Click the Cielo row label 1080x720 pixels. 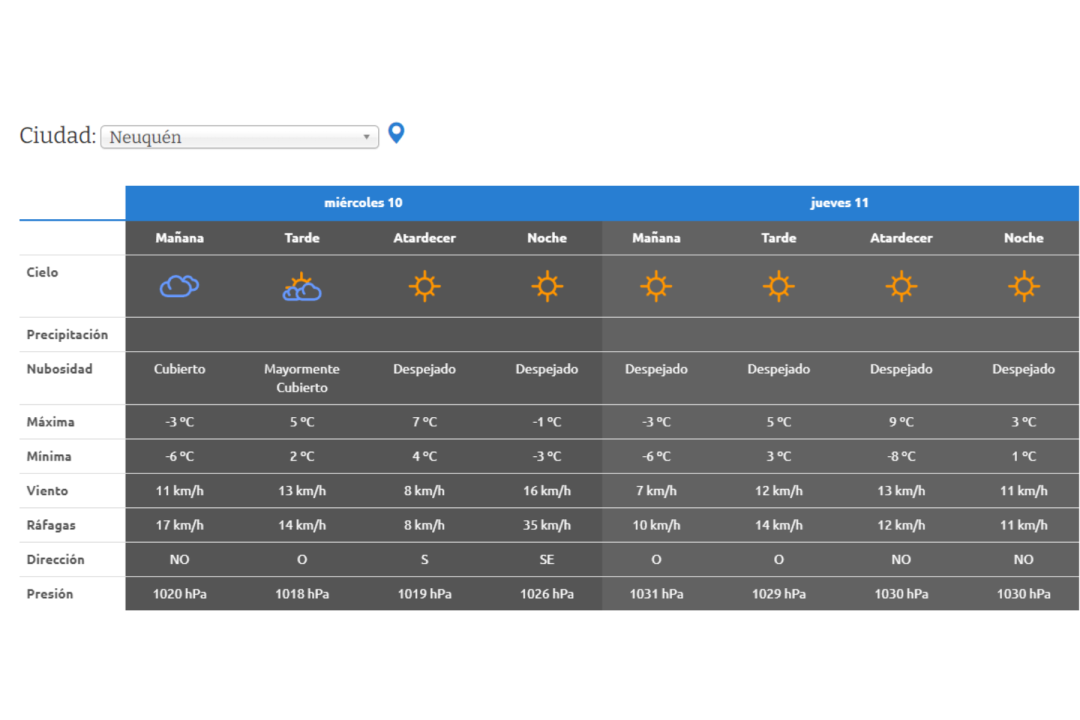(42, 272)
